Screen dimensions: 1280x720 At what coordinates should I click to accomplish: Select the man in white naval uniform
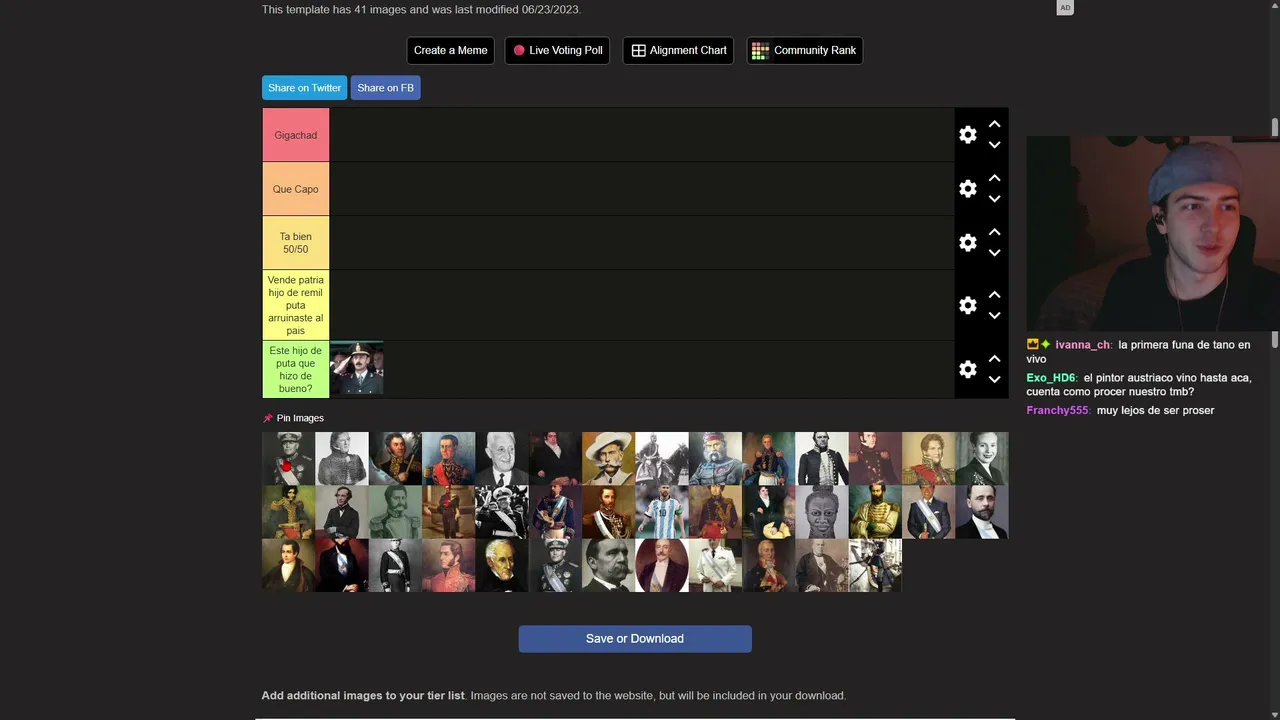pos(715,565)
